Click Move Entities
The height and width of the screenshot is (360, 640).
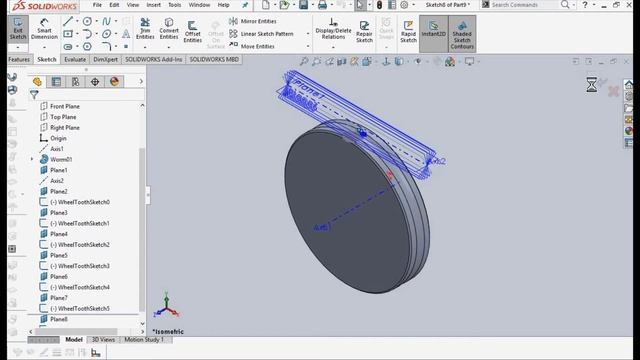click(252, 46)
